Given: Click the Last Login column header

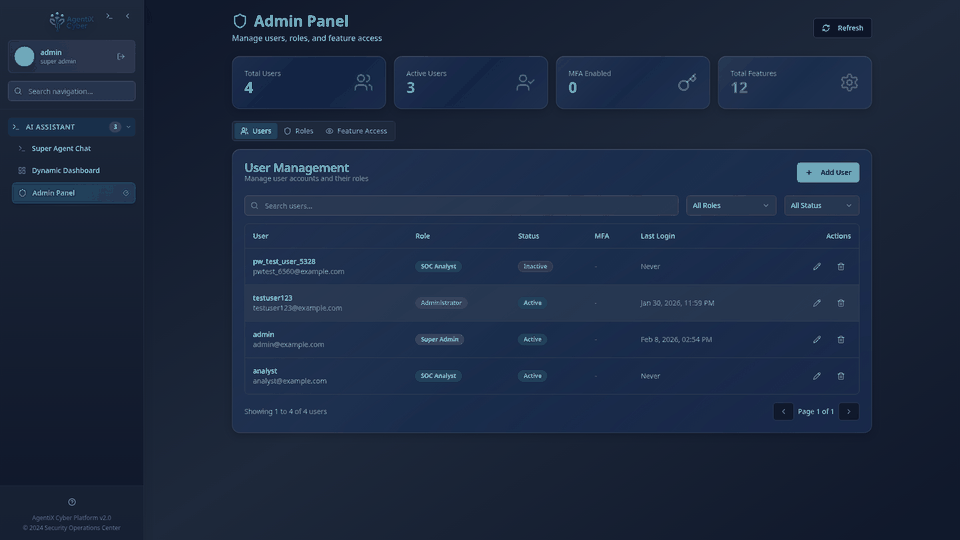Looking at the screenshot, I should tap(658, 236).
